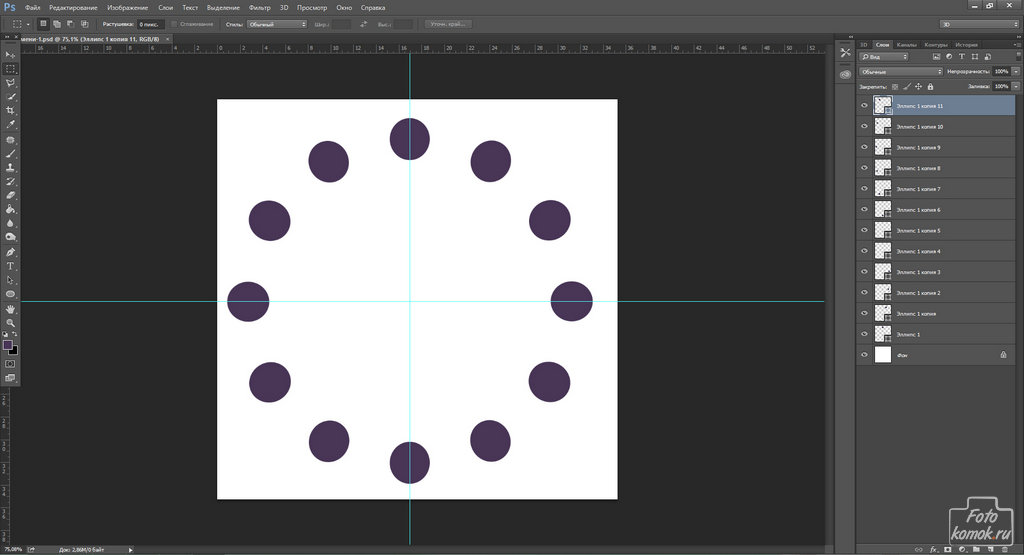Select the Move tool
Viewport: 1024px width, 555px height.
[x=10, y=54]
